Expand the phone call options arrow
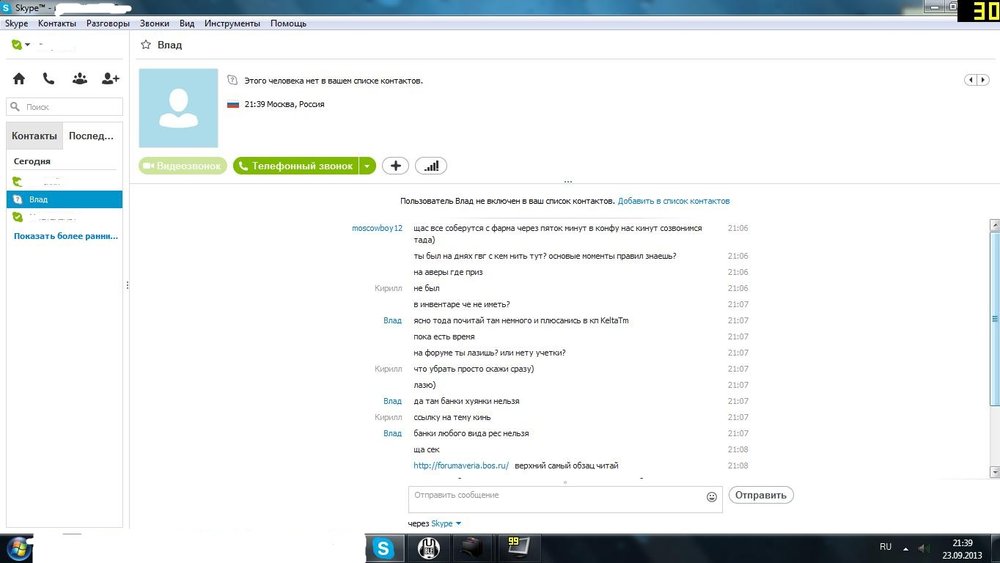Image resolution: width=1000 pixels, height=563 pixels. [x=367, y=166]
